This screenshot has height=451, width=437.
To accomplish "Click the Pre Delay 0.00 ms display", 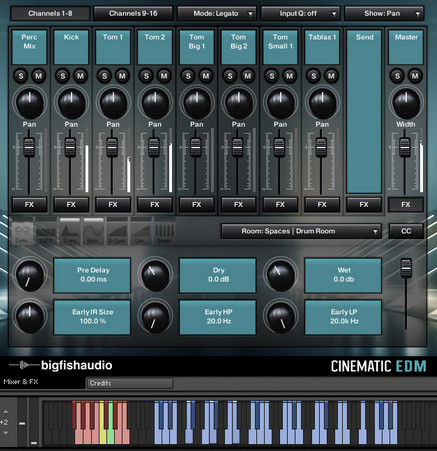I will [x=92, y=275].
